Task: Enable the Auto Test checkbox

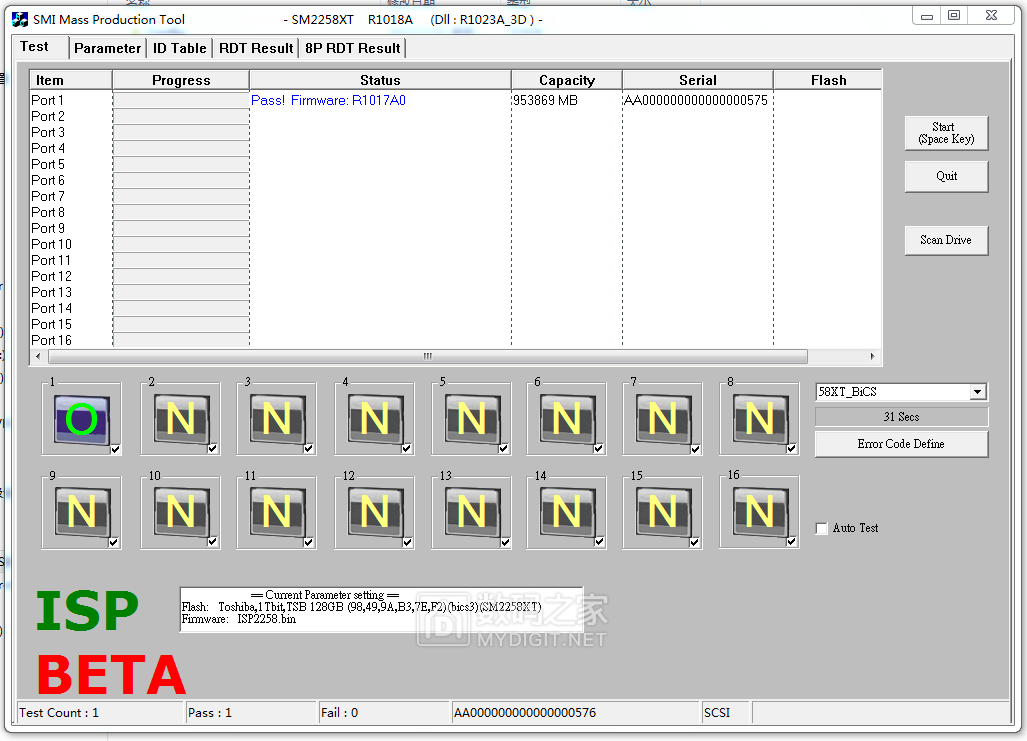Action: click(x=822, y=528)
